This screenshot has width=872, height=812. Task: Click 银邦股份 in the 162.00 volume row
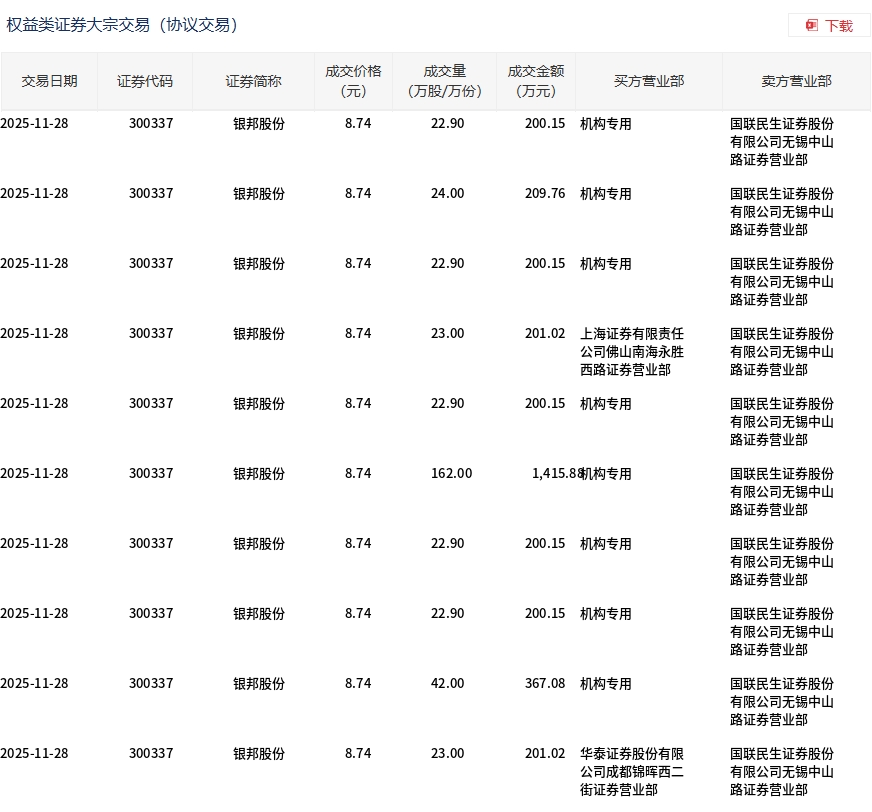(259, 473)
